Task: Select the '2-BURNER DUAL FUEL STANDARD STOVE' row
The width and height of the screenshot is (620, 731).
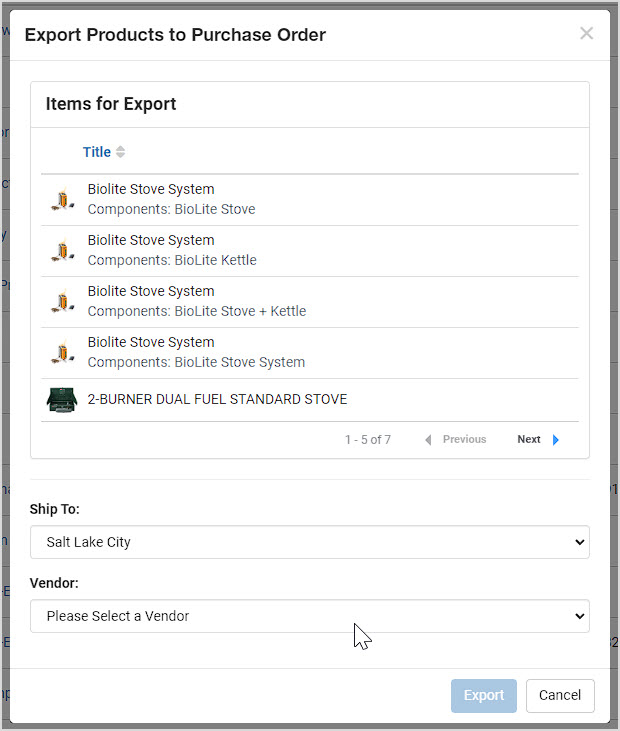Action: point(310,400)
